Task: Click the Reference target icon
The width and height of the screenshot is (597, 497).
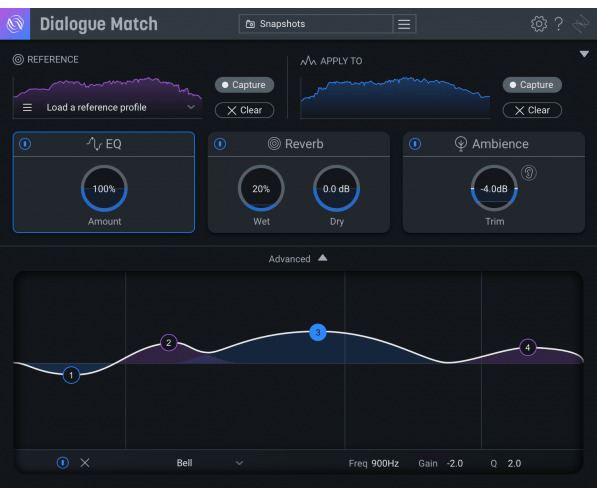Action: (x=18, y=60)
